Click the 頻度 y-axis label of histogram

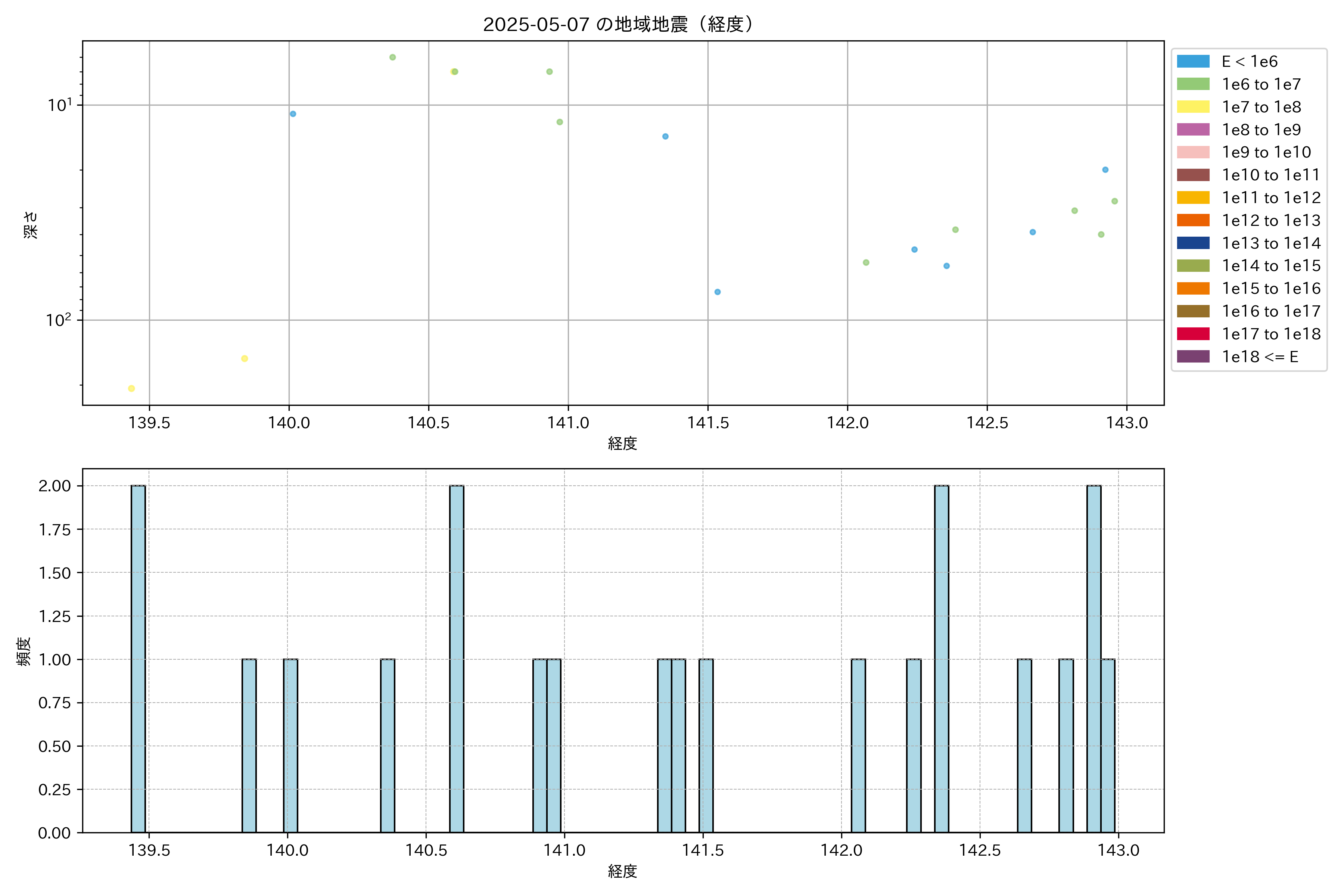tap(24, 651)
